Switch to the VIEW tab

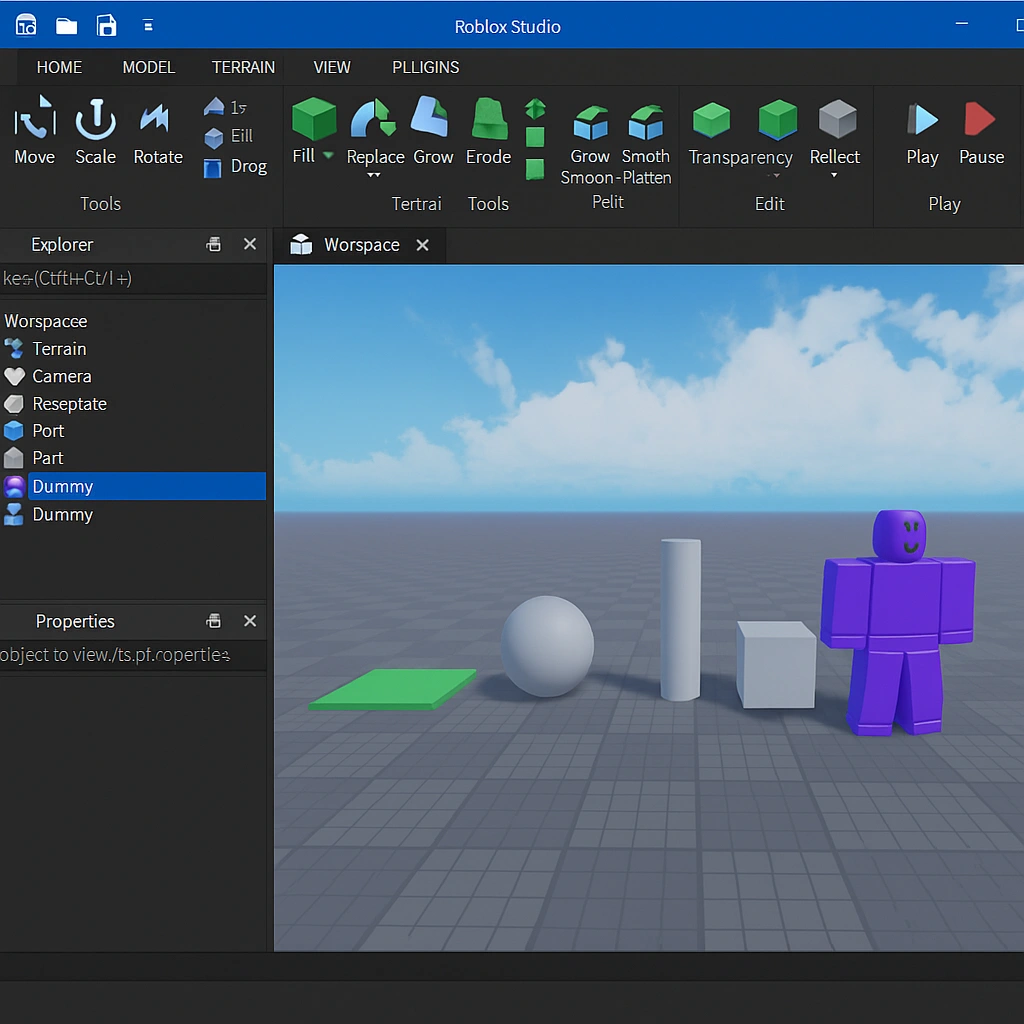tap(332, 67)
